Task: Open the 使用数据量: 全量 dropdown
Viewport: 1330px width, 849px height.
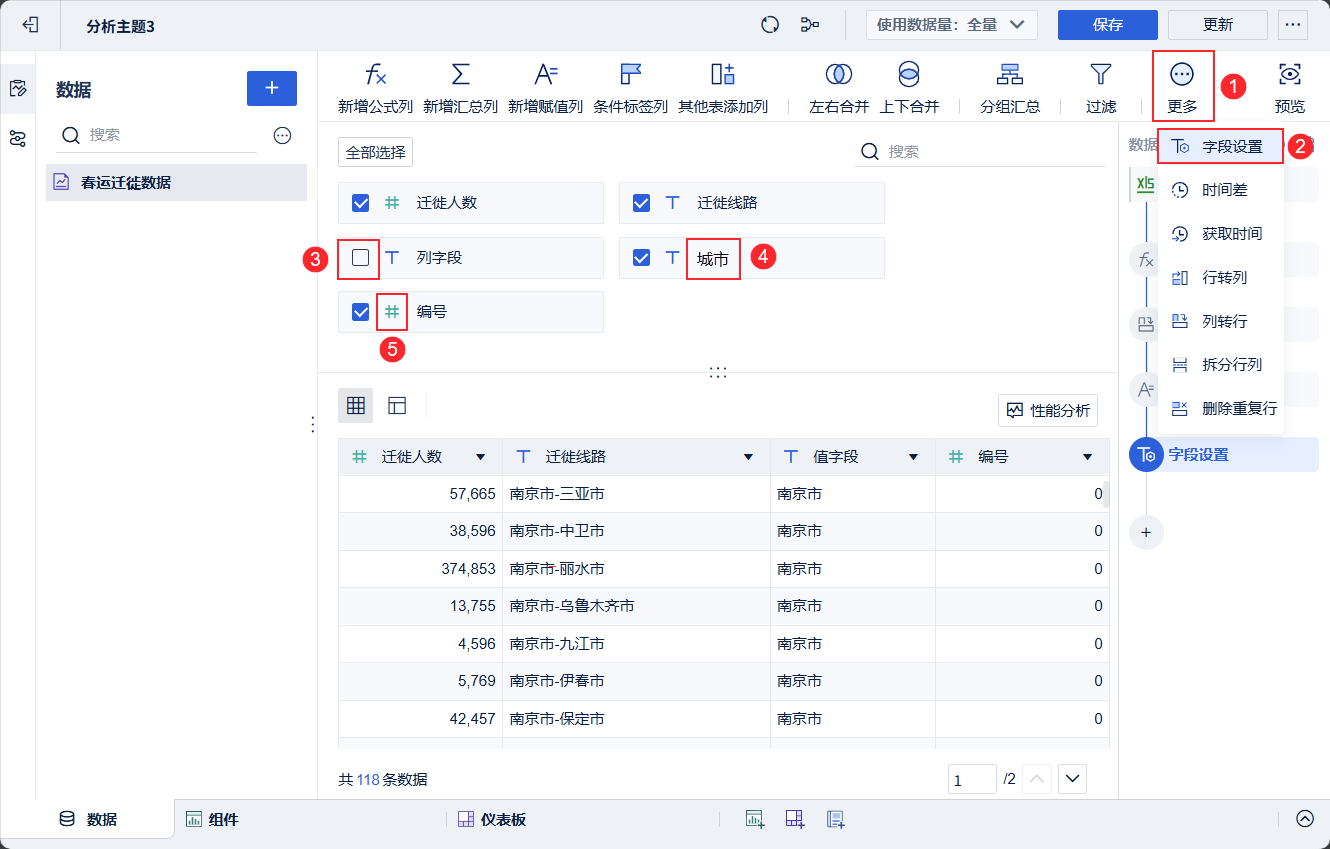Action: [952, 25]
